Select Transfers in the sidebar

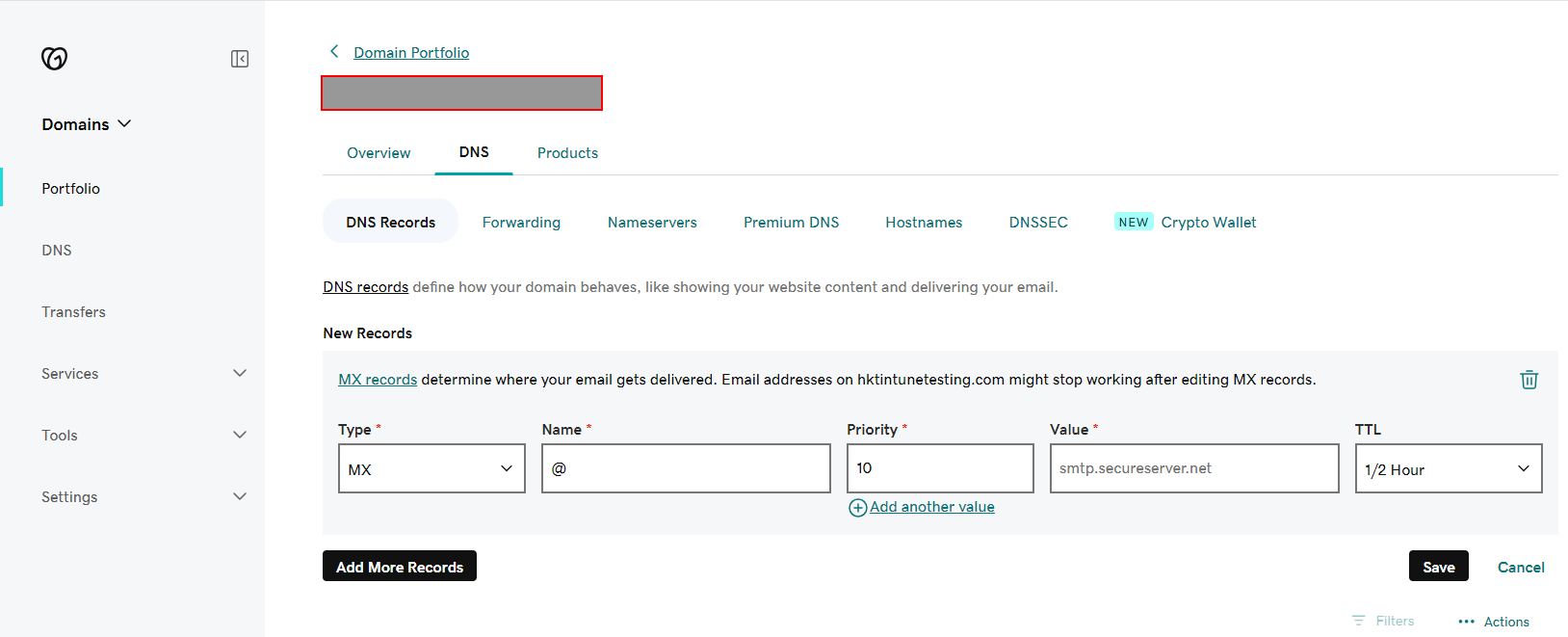(x=73, y=312)
